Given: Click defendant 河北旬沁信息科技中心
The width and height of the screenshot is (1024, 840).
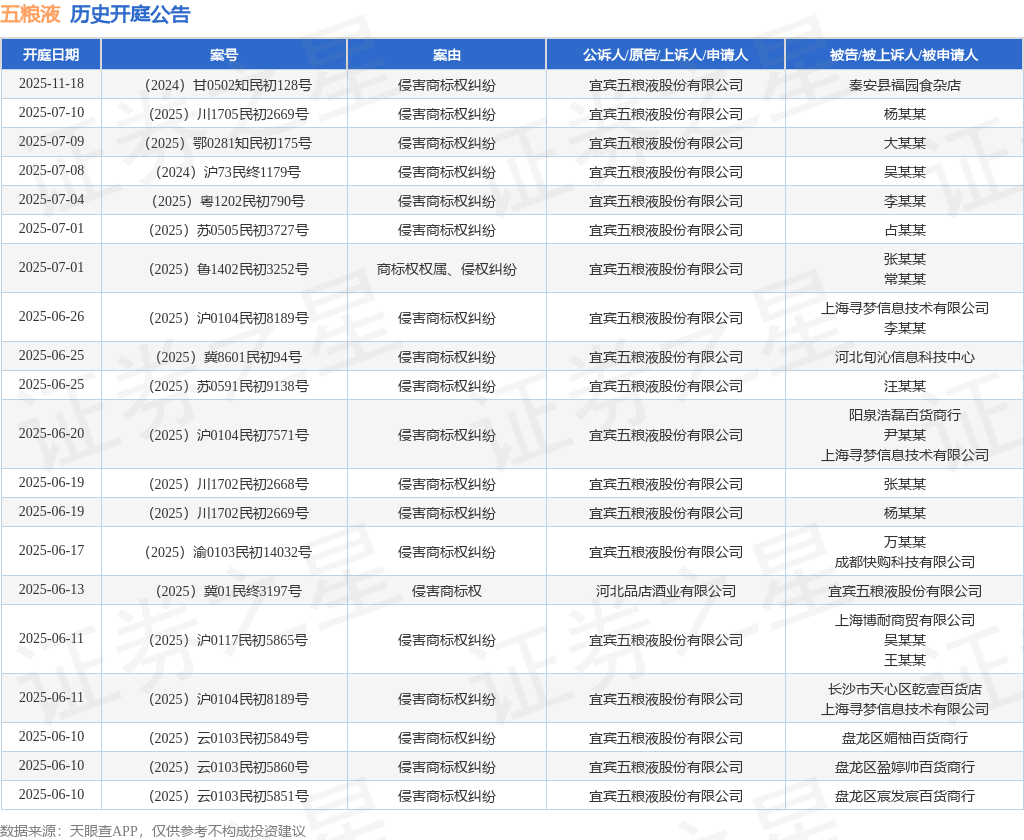Looking at the screenshot, I should tap(904, 357).
